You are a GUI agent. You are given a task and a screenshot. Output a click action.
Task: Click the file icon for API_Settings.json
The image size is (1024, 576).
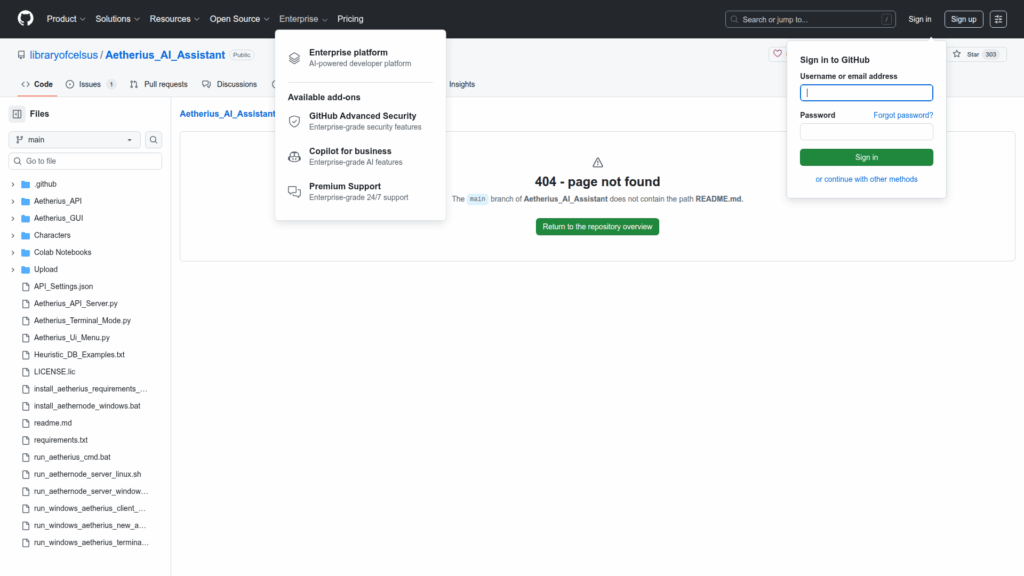pyautogui.click(x=25, y=287)
